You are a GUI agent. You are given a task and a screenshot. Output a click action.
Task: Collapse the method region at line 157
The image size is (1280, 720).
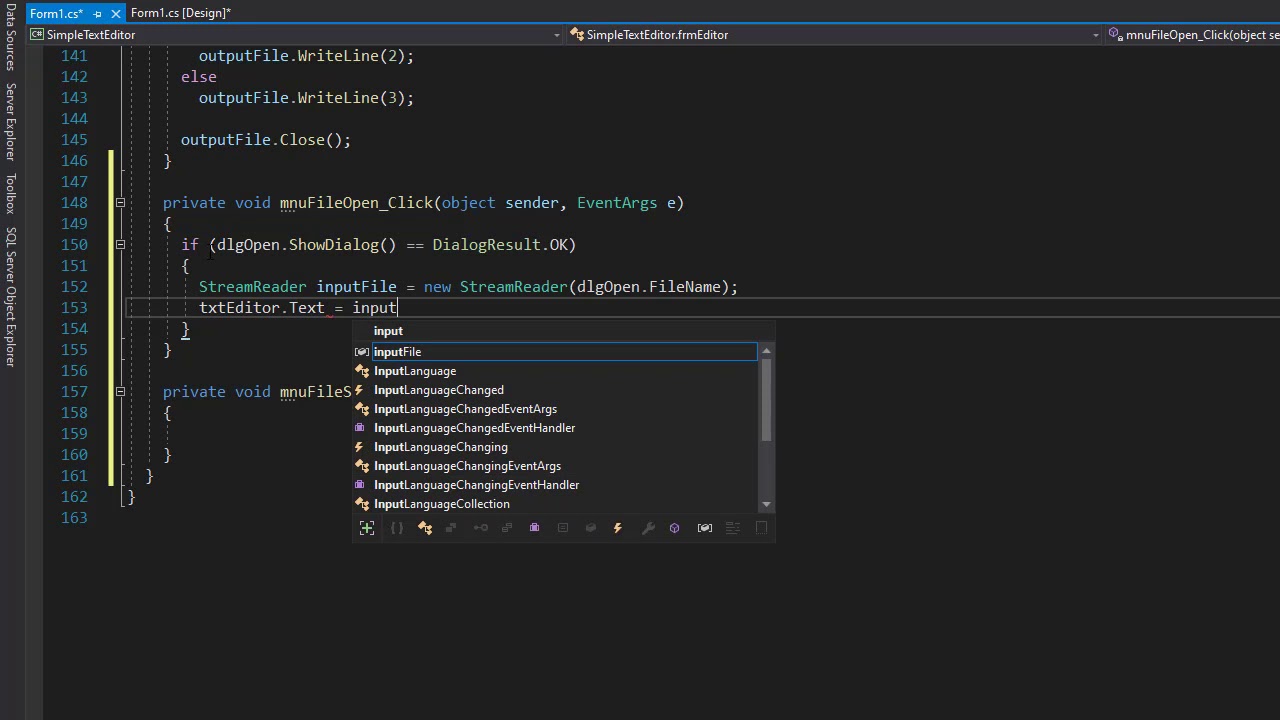coord(120,392)
